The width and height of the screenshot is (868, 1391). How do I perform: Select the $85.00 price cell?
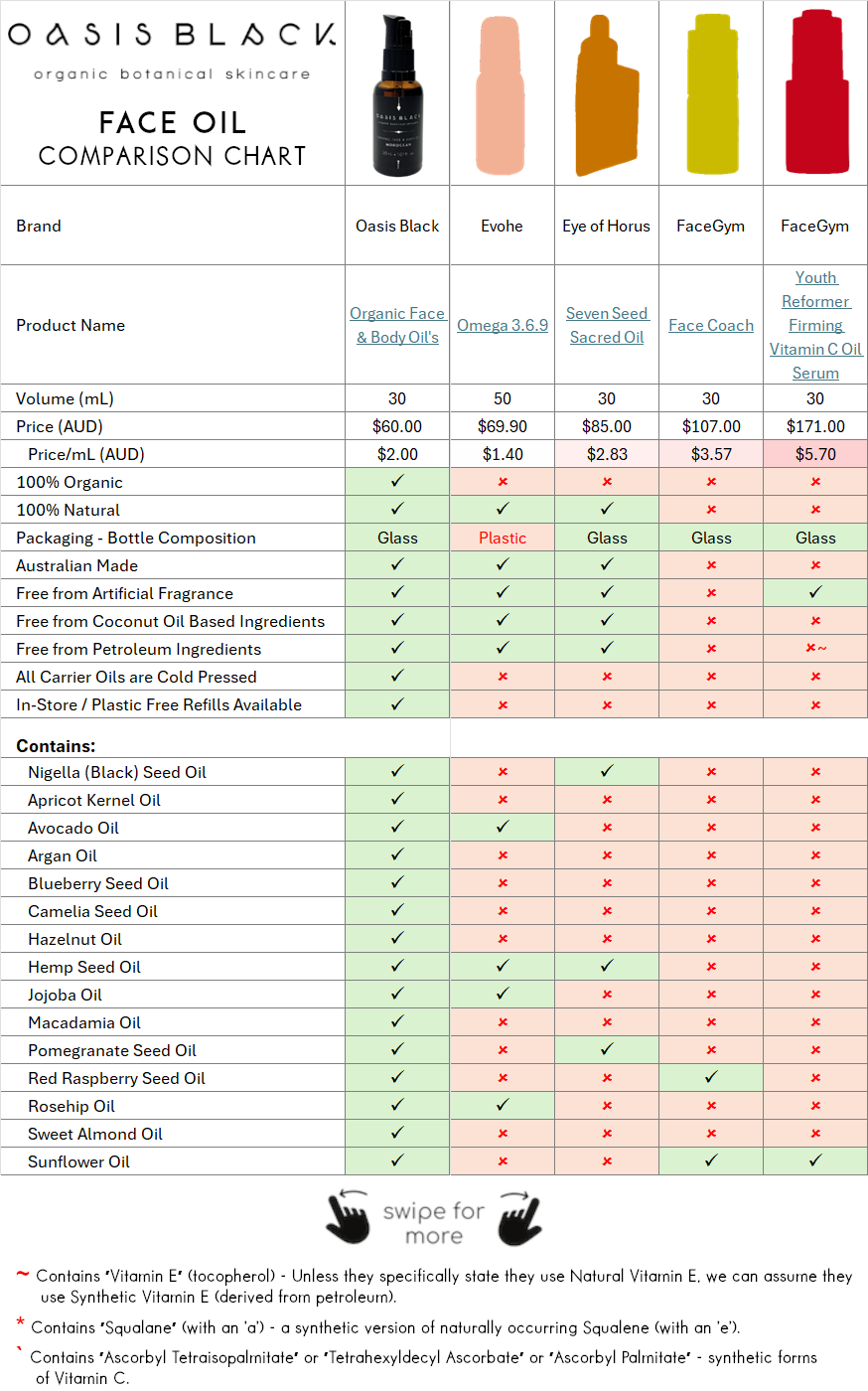click(607, 426)
